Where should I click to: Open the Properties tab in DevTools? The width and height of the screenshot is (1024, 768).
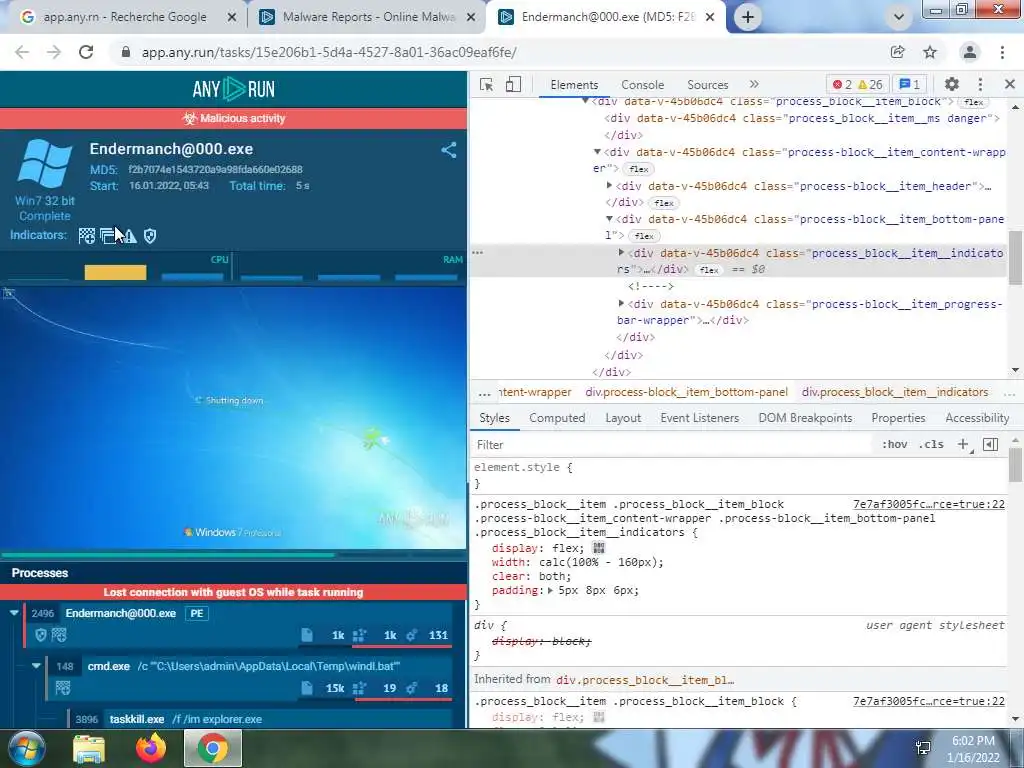[898, 418]
